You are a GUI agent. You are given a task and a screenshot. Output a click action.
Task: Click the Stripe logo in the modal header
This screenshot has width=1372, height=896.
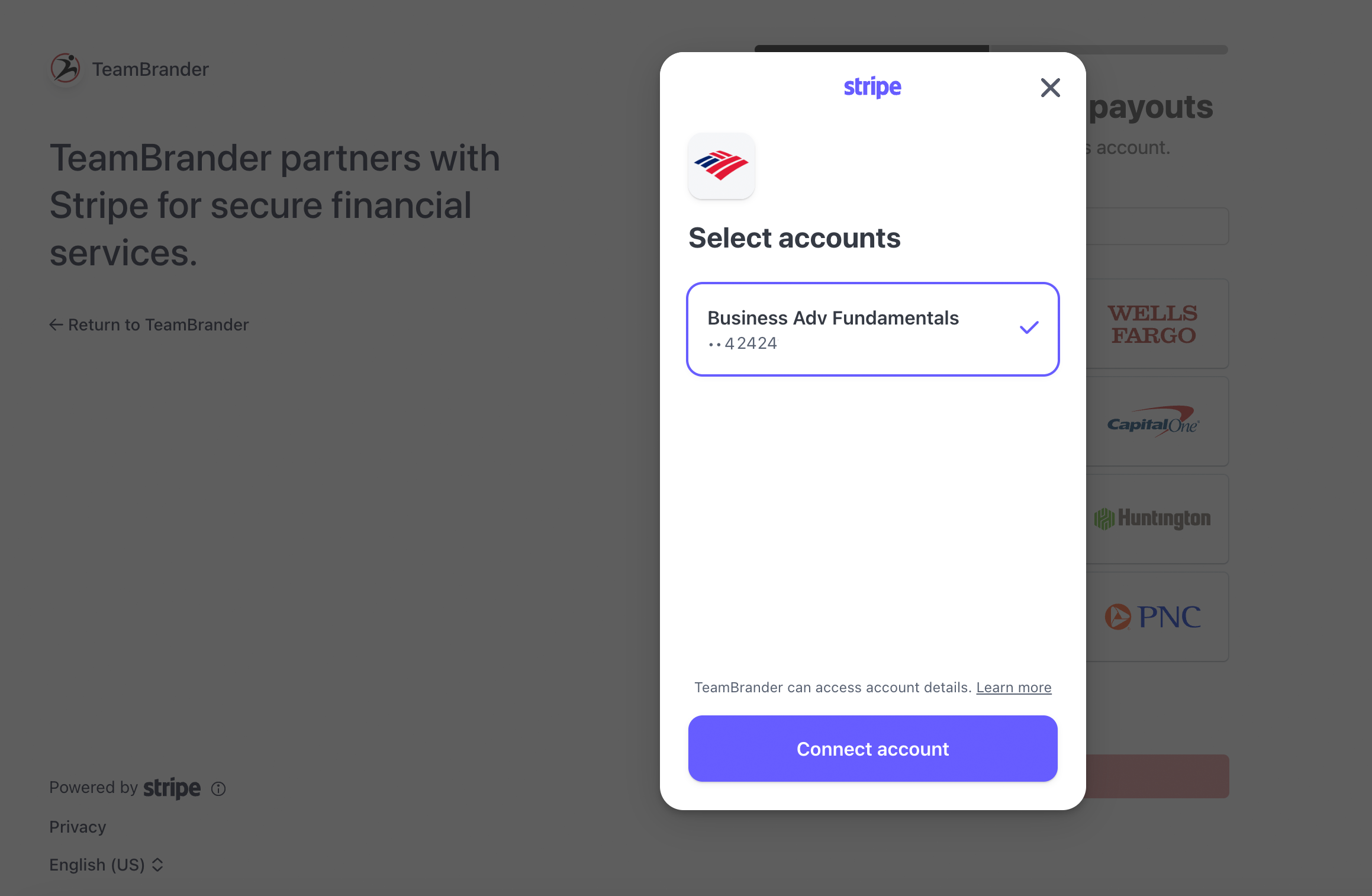tap(872, 87)
